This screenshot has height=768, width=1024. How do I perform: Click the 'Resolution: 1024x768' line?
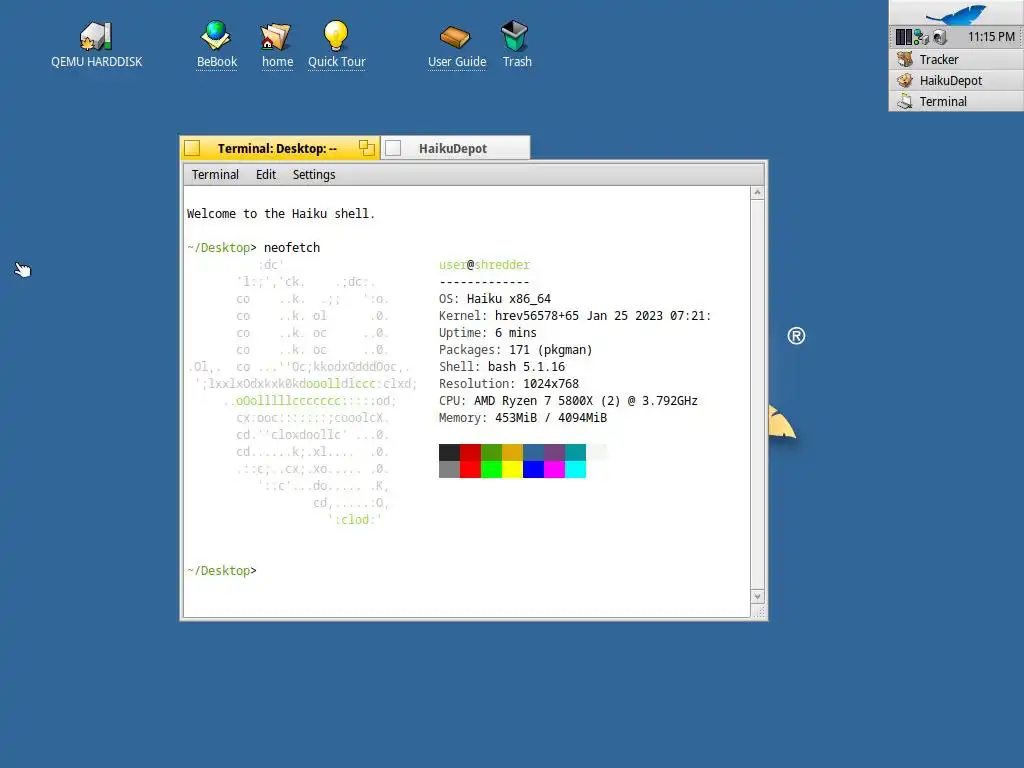click(509, 383)
